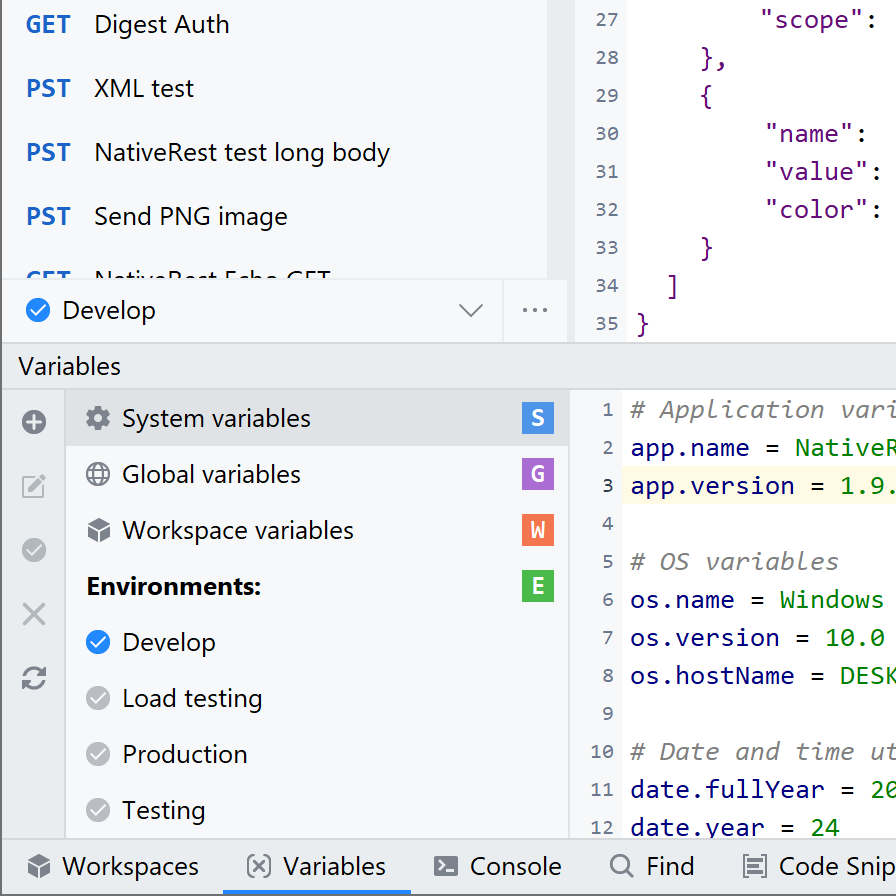Open the NativeRest test long body request
The width and height of the screenshot is (896, 896).
[274, 153]
